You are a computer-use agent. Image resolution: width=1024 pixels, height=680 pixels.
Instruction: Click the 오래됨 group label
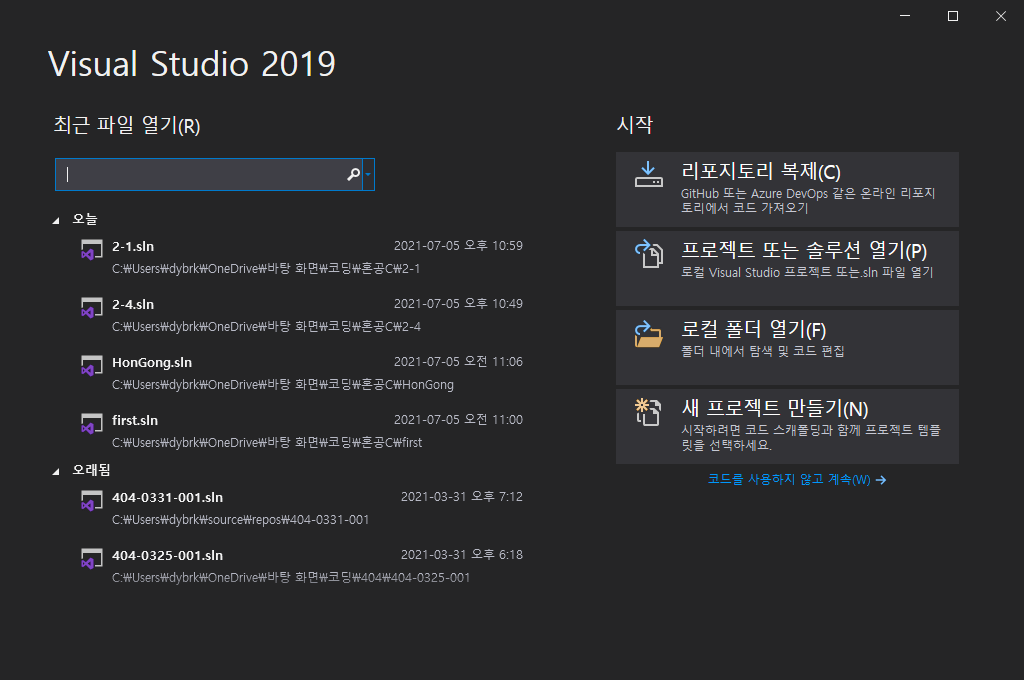coord(91,470)
